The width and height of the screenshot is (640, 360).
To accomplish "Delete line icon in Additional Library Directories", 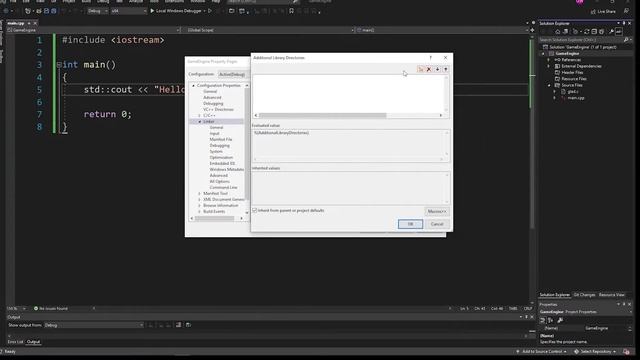I will (x=429, y=69).
